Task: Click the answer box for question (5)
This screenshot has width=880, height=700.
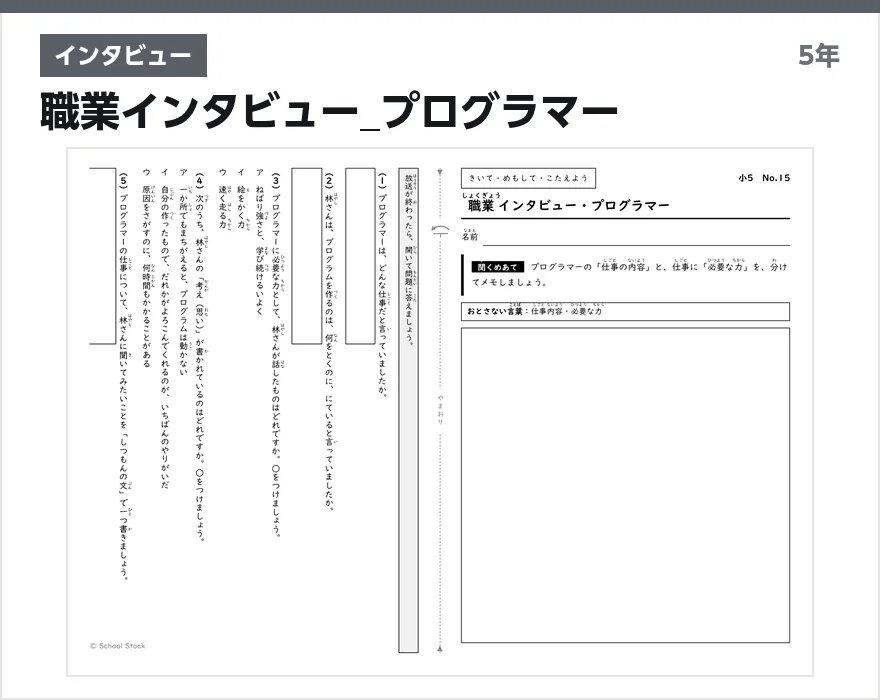Action: click(x=102, y=255)
